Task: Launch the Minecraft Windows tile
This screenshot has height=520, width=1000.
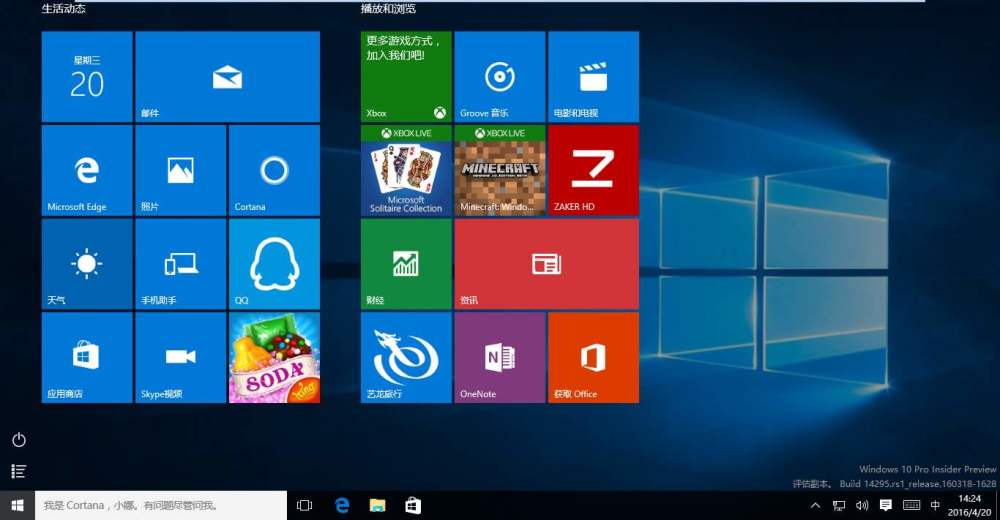Action: [x=500, y=170]
